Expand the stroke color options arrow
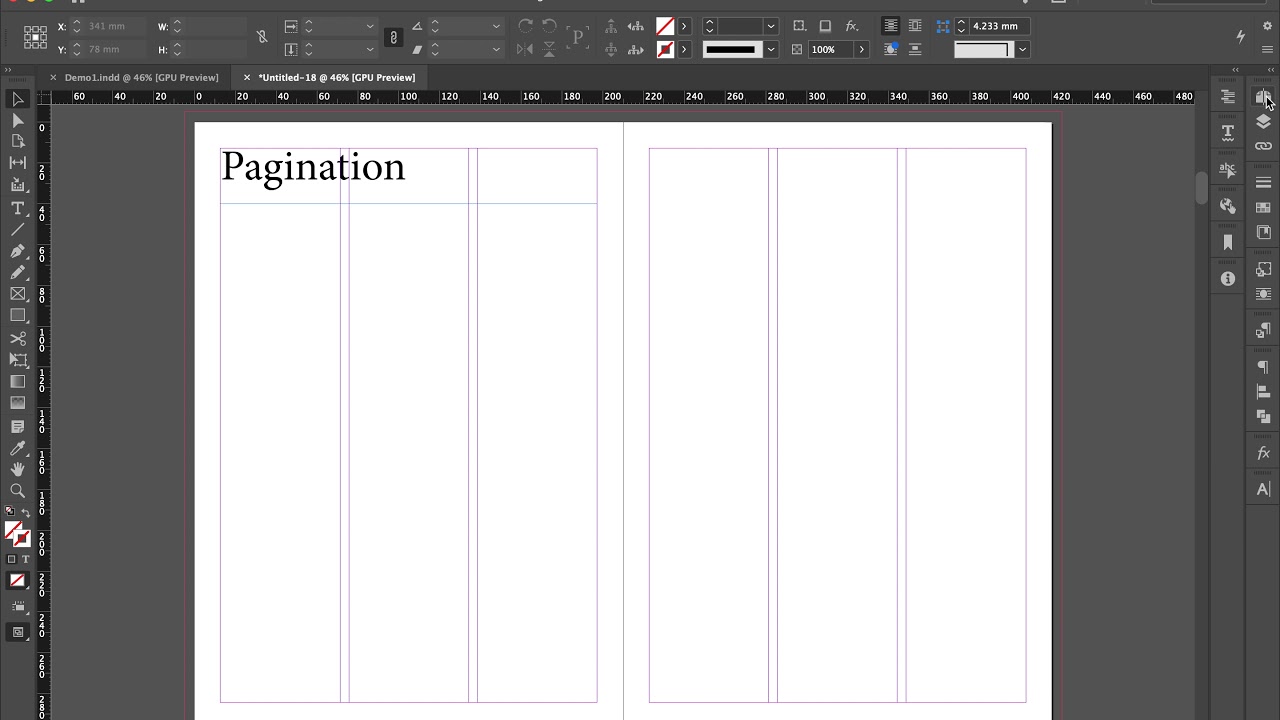Image resolution: width=1280 pixels, height=720 pixels. tap(684, 49)
